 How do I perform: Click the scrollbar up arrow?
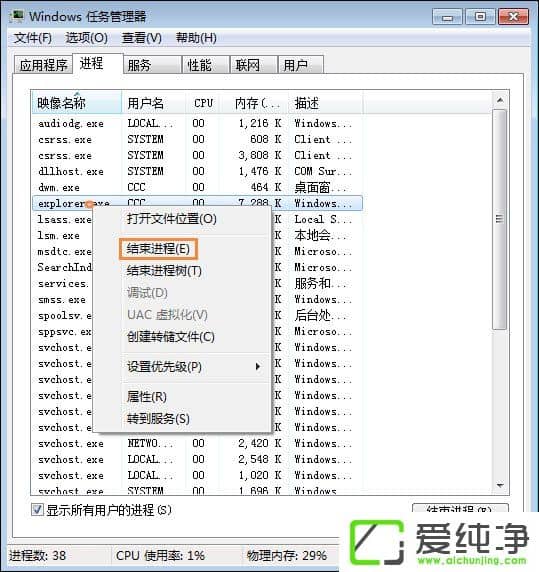[x=500, y=100]
